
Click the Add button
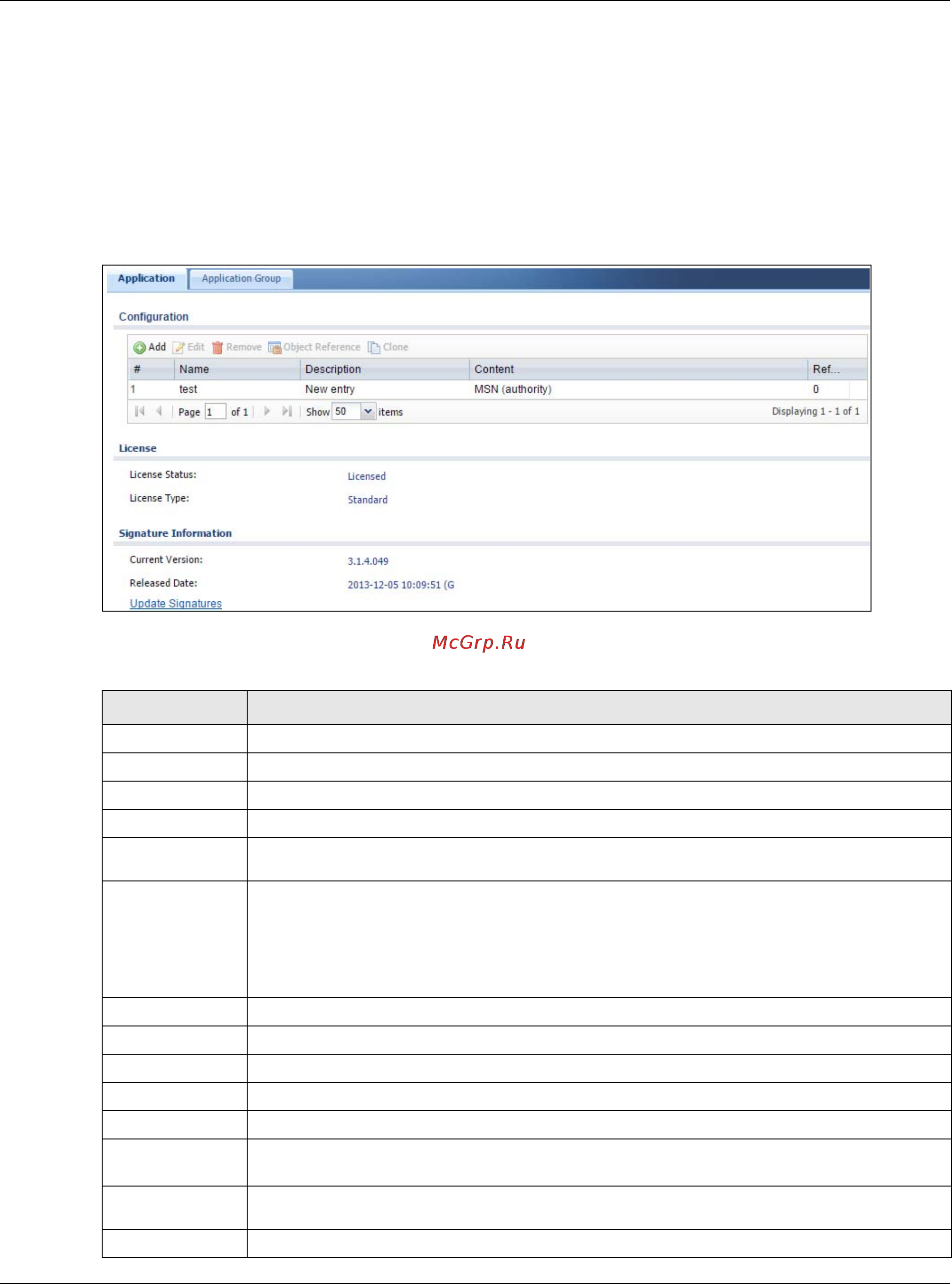[x=149, y=347]
